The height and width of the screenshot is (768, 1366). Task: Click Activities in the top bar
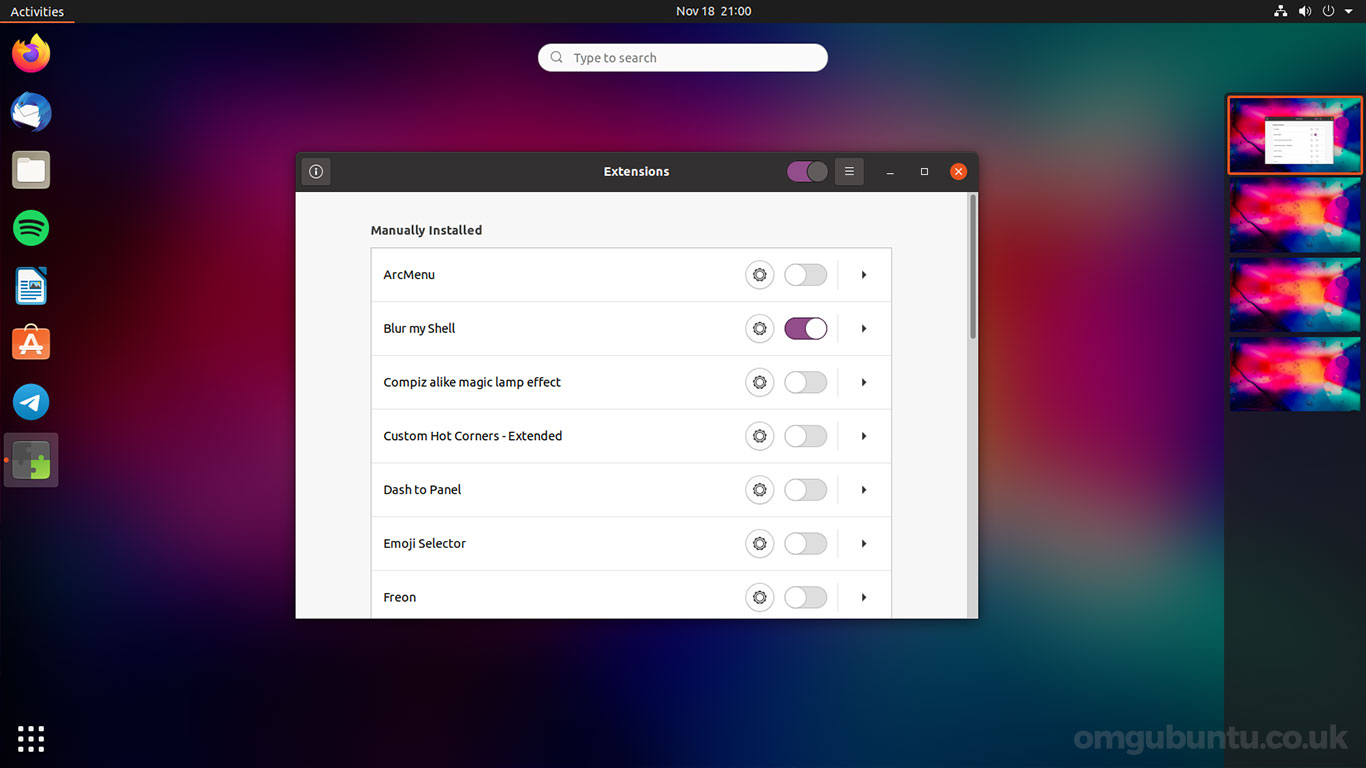coord(37,12)
